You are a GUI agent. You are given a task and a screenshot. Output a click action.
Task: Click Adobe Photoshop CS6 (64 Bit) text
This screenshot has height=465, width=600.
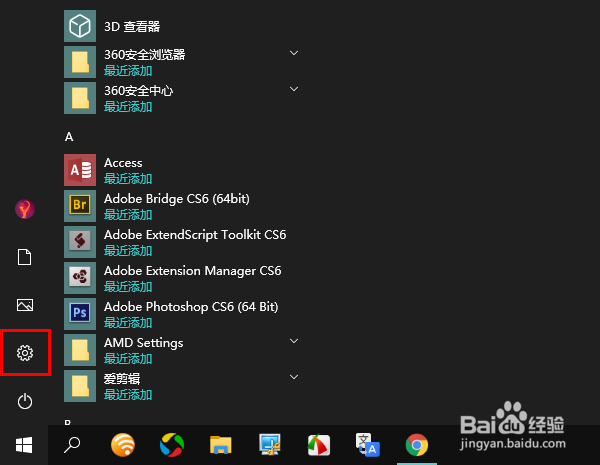[191, 307]
